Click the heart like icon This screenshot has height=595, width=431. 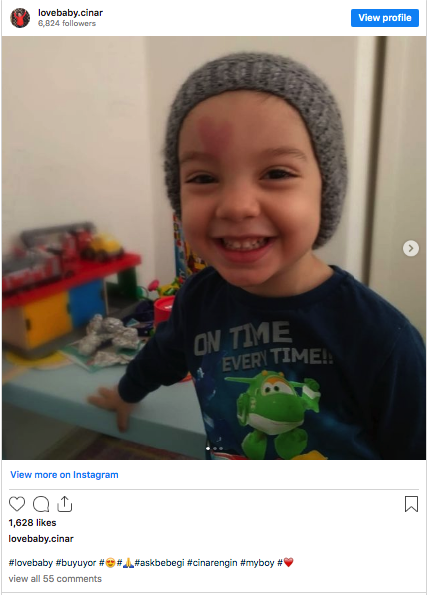(17, 504)
